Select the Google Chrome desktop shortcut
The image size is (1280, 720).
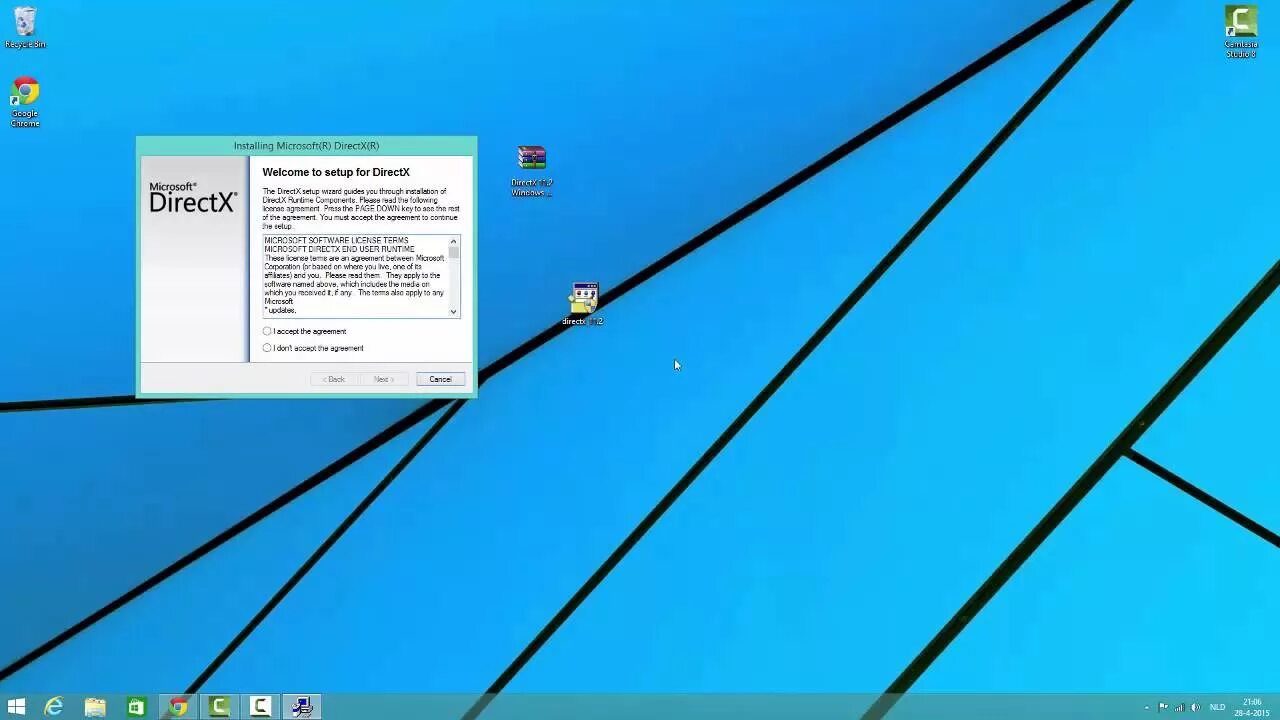point(25,102)
